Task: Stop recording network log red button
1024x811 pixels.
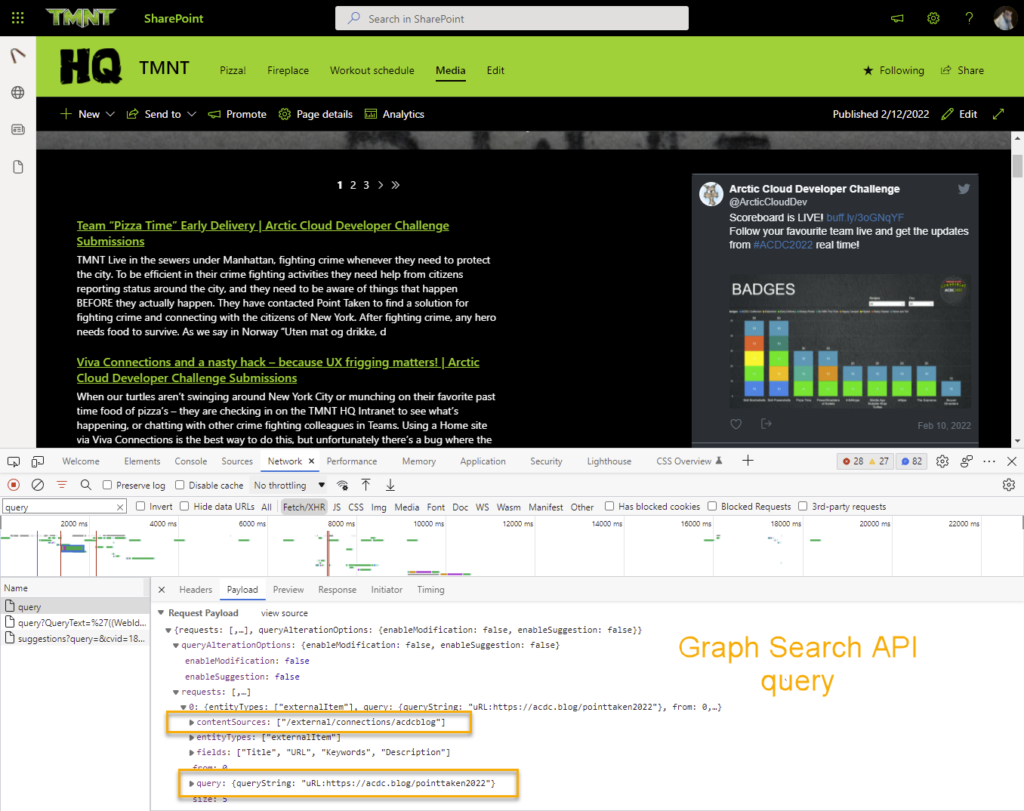Action: [13, 485]
